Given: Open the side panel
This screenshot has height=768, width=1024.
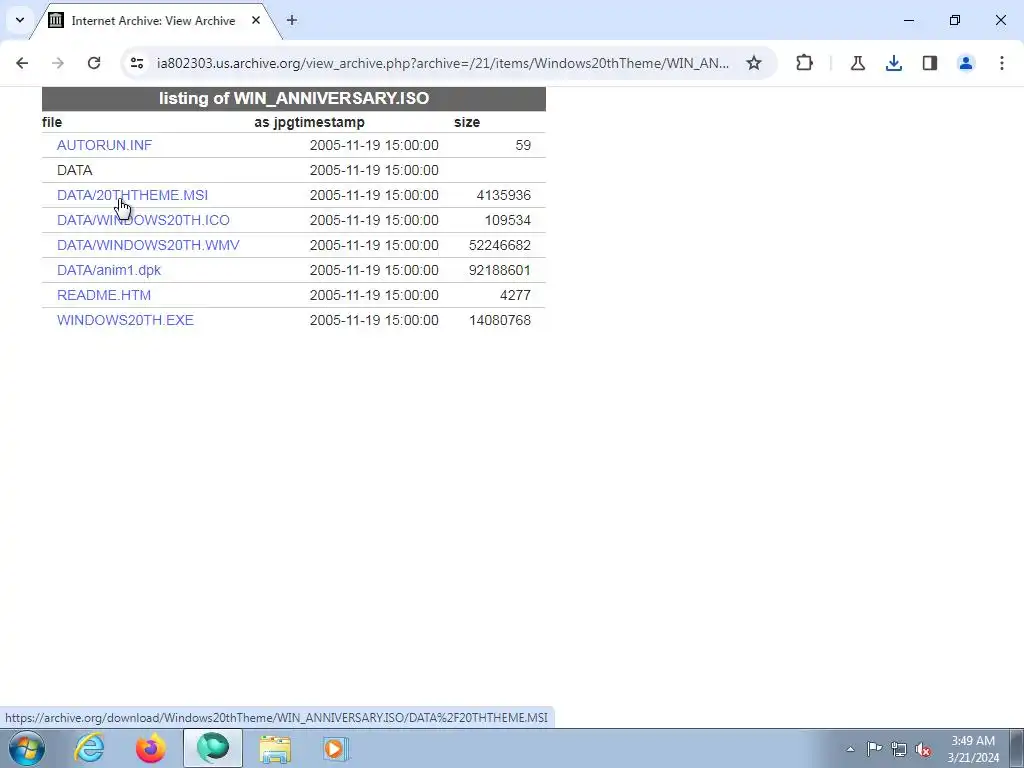Looking at the screenshot, I should pyautogui.click(x=929, y=63).
